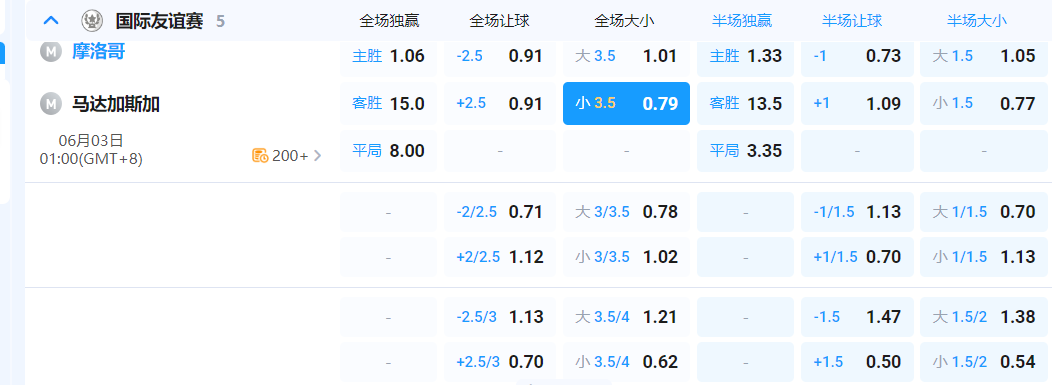Select the 全场独赢 column header
Viewport: 1052px width, 385px height.
(389, 21)
